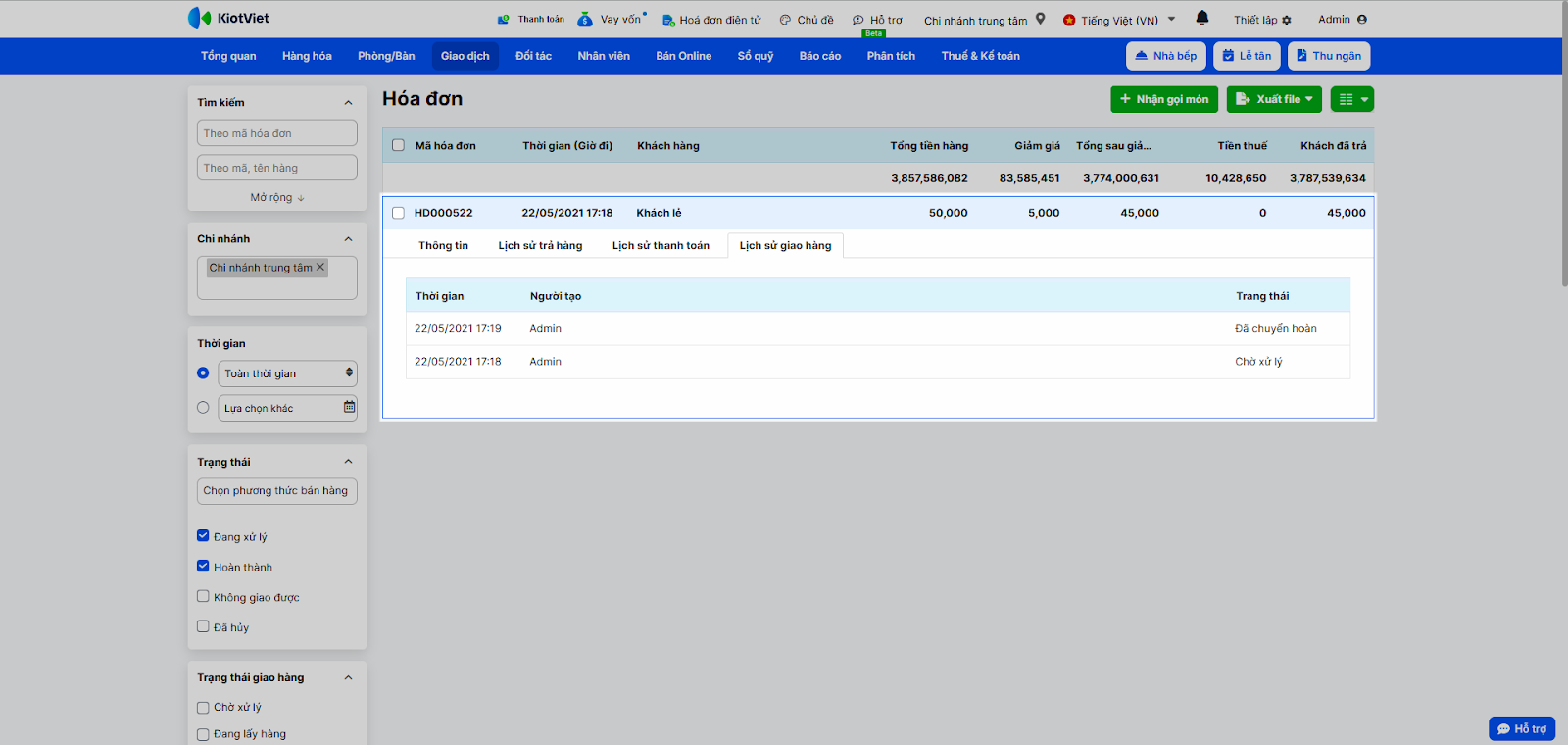Screen dimensions: 1568x745
Task: Click the Admin user account icon
Action: pos(1361,19)
